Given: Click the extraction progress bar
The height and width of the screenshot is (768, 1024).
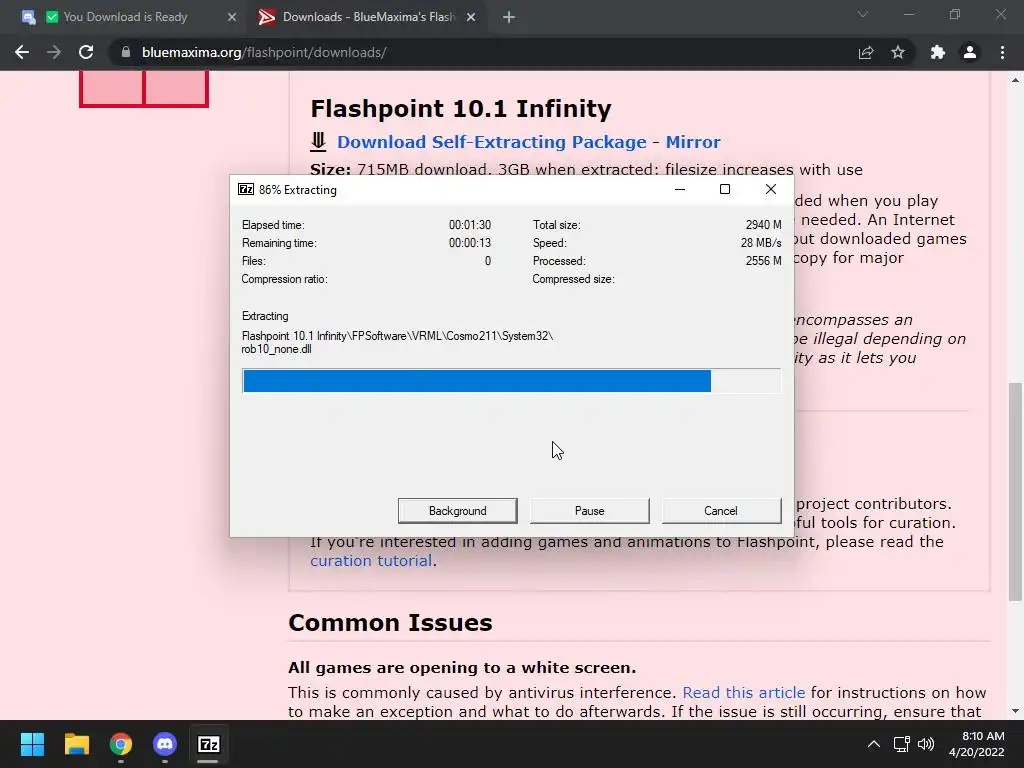Looking at the screenshot, I should 511,381.
